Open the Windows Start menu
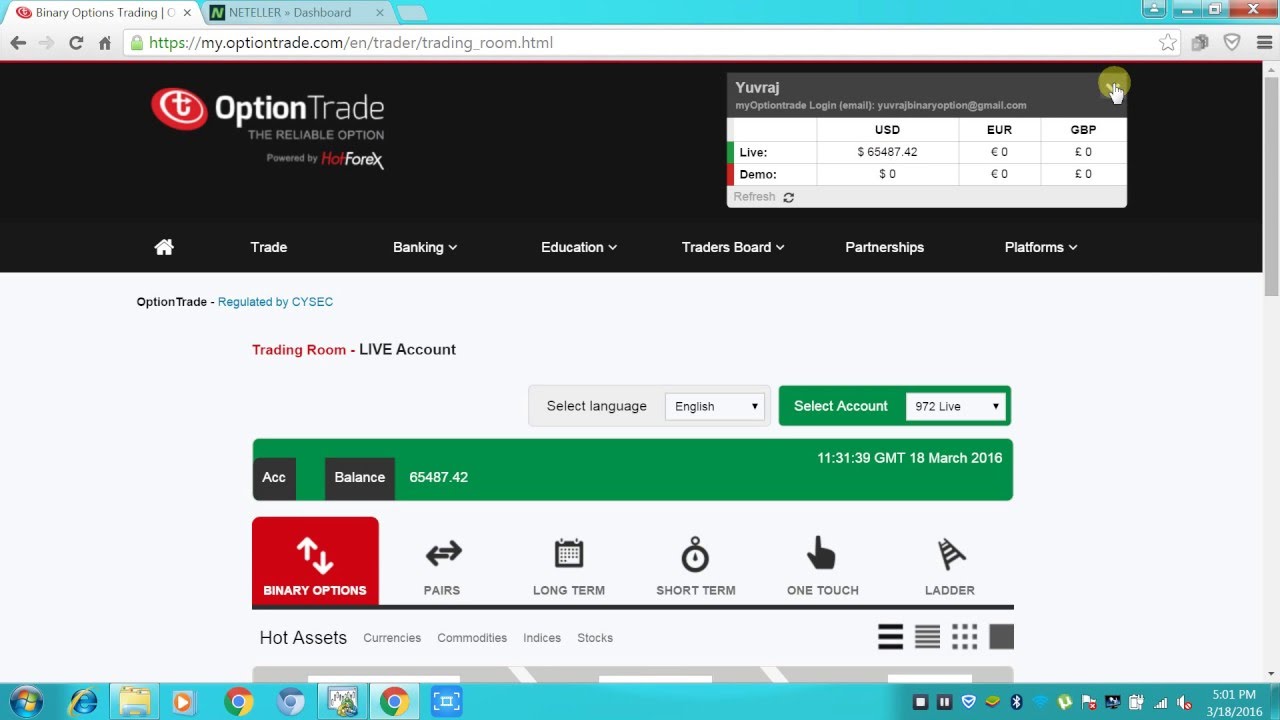The width and height of the screenshot is (1280, 720). tap(26, 702)
